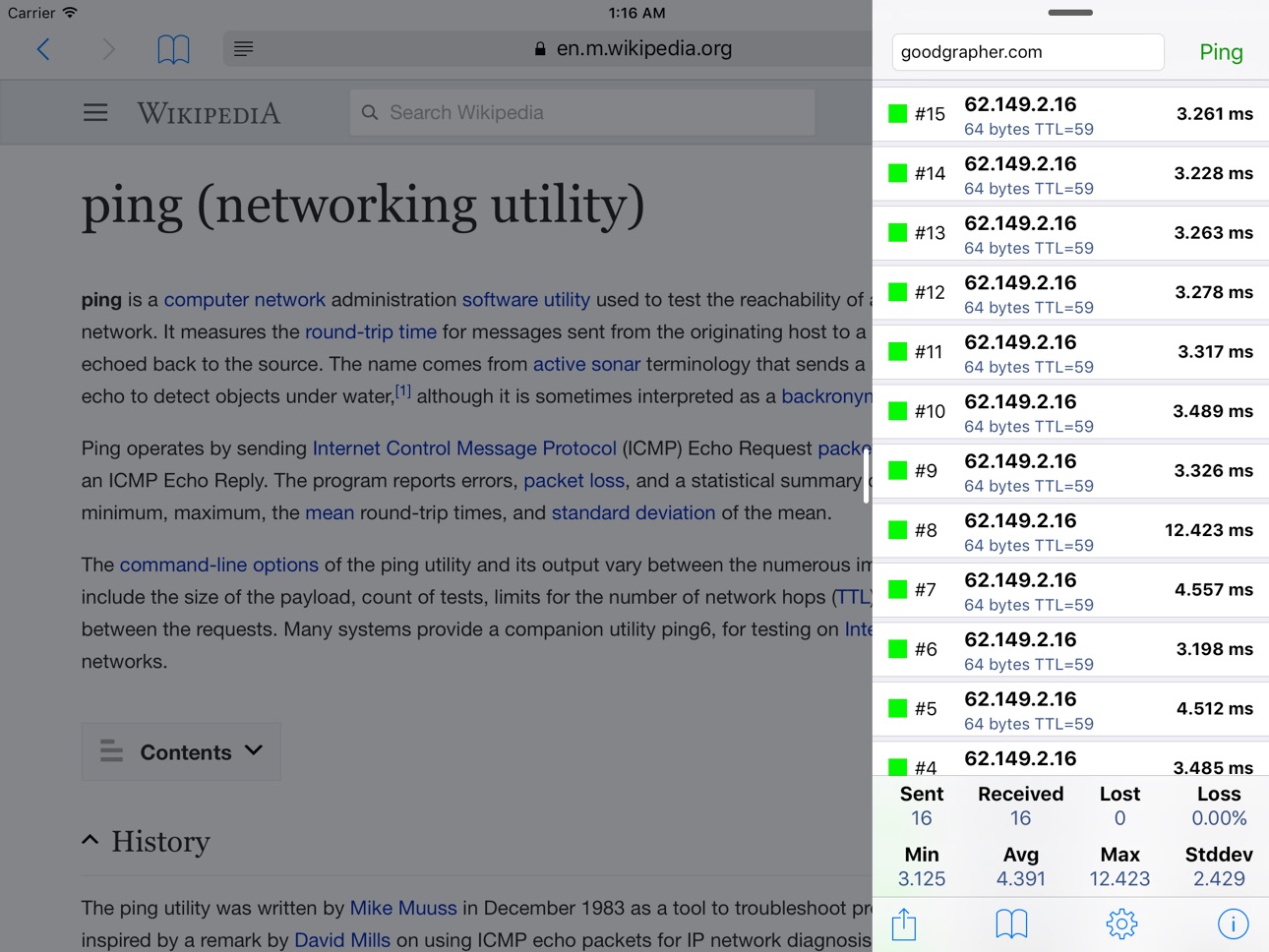Screen dimensions: 1269x952
Task: Tap the Ping button
Action: (x=1221, y=52)
